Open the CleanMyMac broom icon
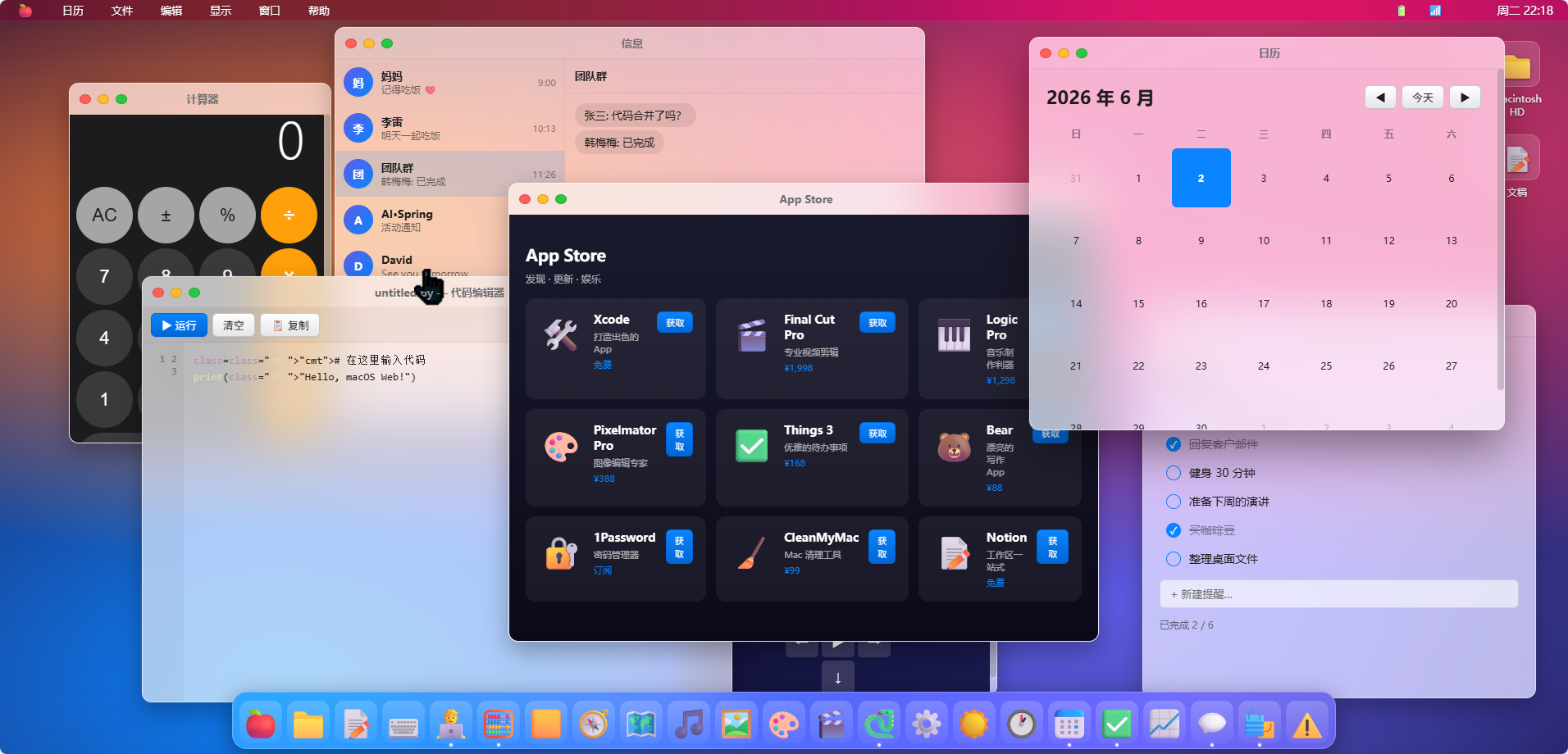The height and width of the screenshot is (754, 1568). pyautogui.click(x=751, y=553)
